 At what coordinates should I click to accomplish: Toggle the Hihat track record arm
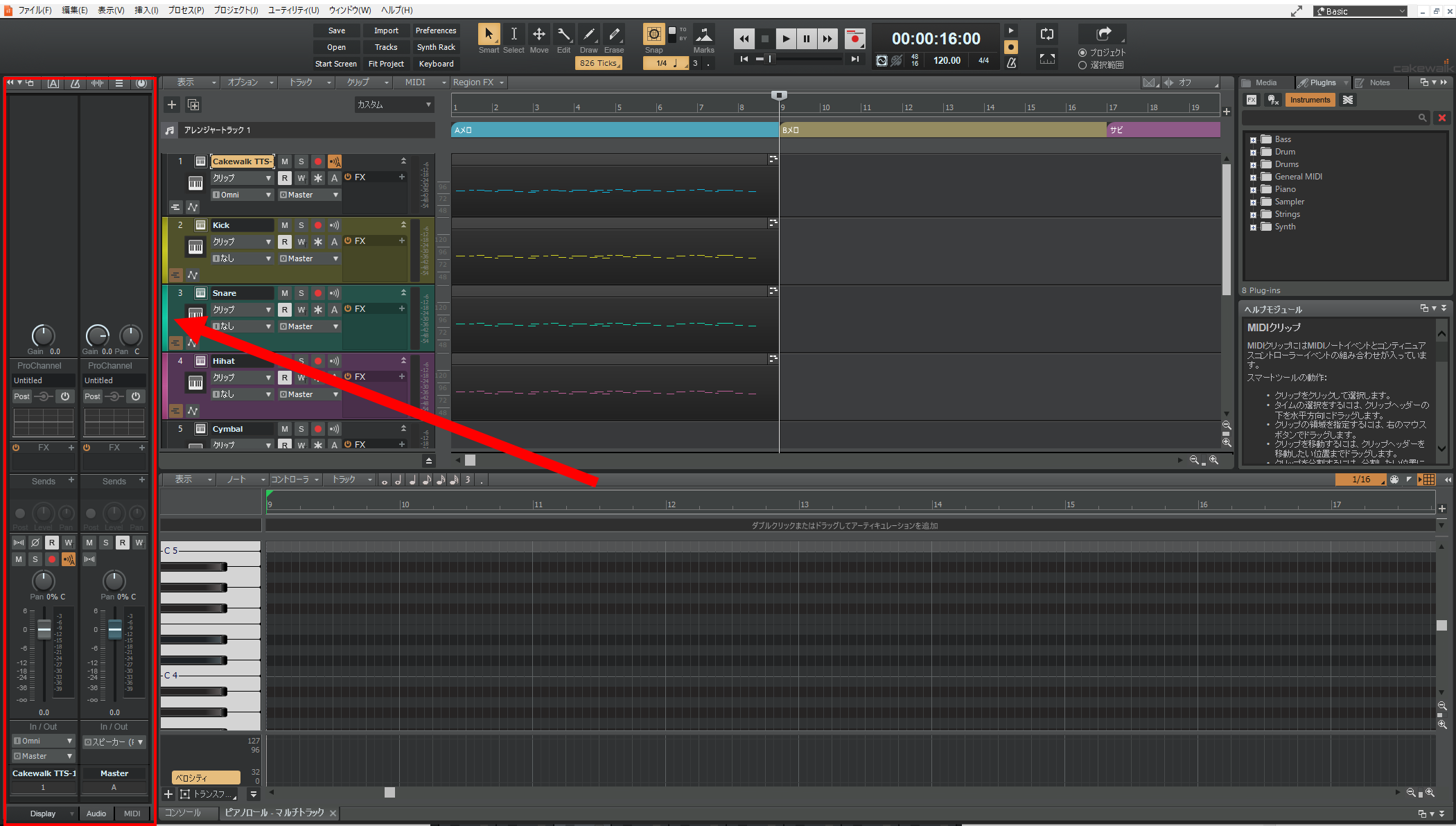(x=317, y=361)
